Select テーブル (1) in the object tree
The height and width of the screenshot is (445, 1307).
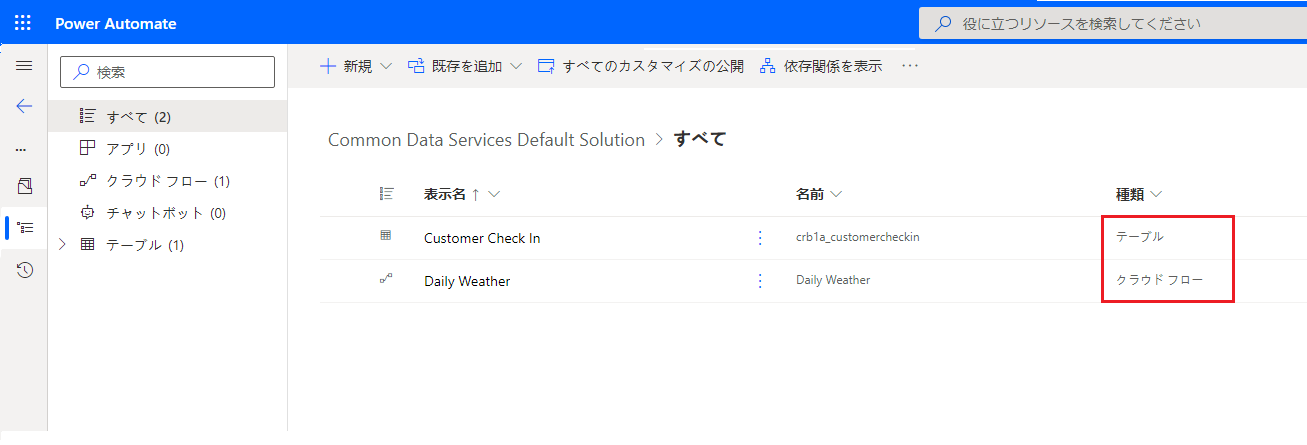167,245
